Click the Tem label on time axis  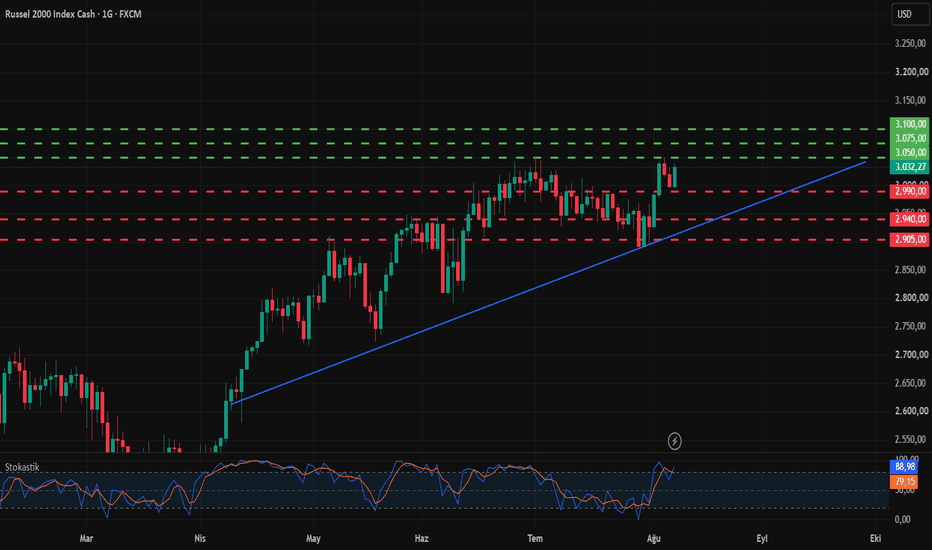[535, 538]
